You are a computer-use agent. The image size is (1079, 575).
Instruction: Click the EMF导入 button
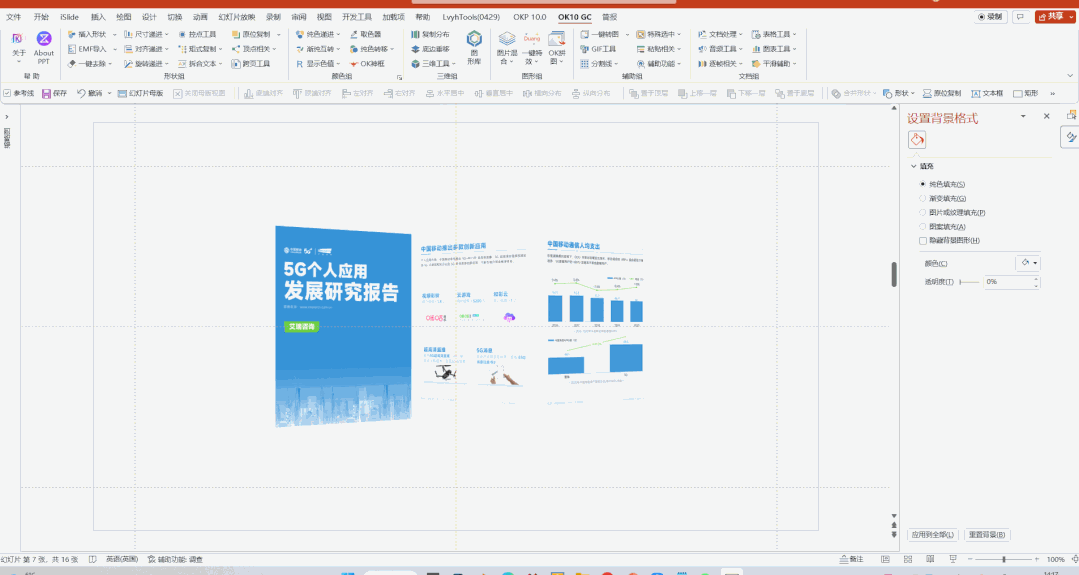click(87, 49)
